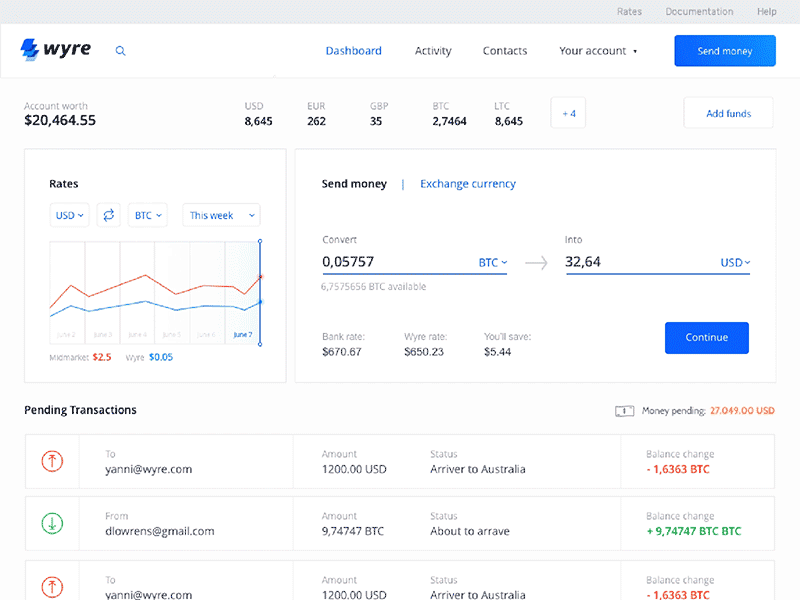Click the swap currencies icon in Rates

[109, 215]
